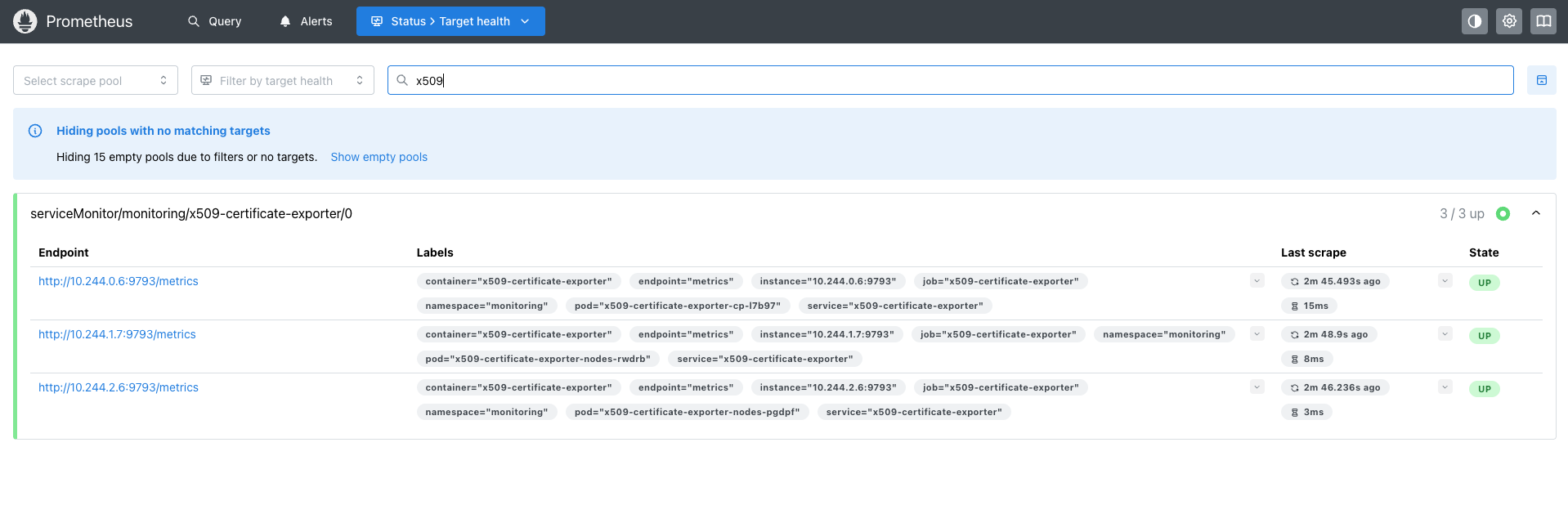Open the Alerts page
This screenshot has height=514, width=1568.
tap(307, 21)
